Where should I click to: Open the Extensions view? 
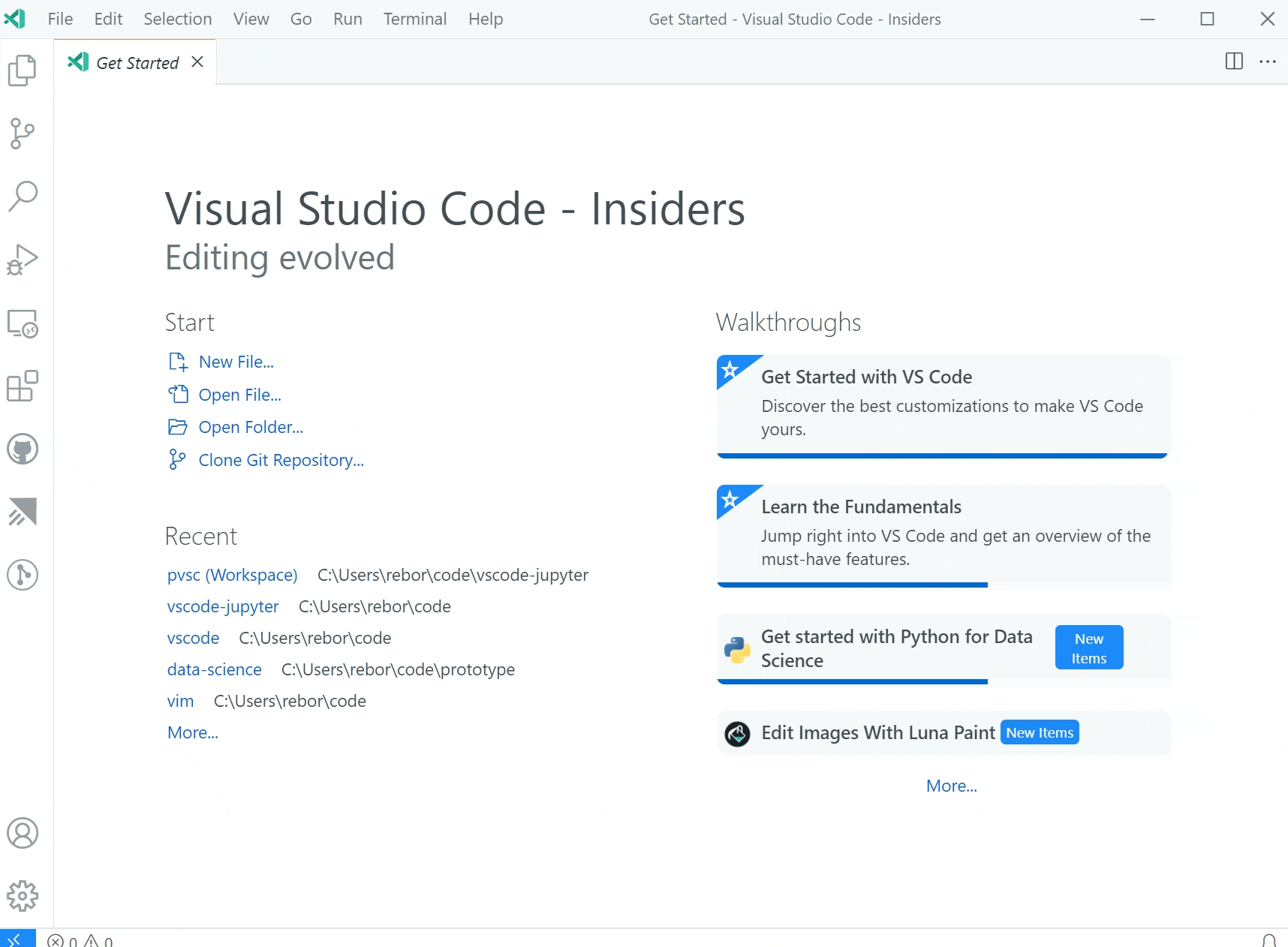[23, 386]
